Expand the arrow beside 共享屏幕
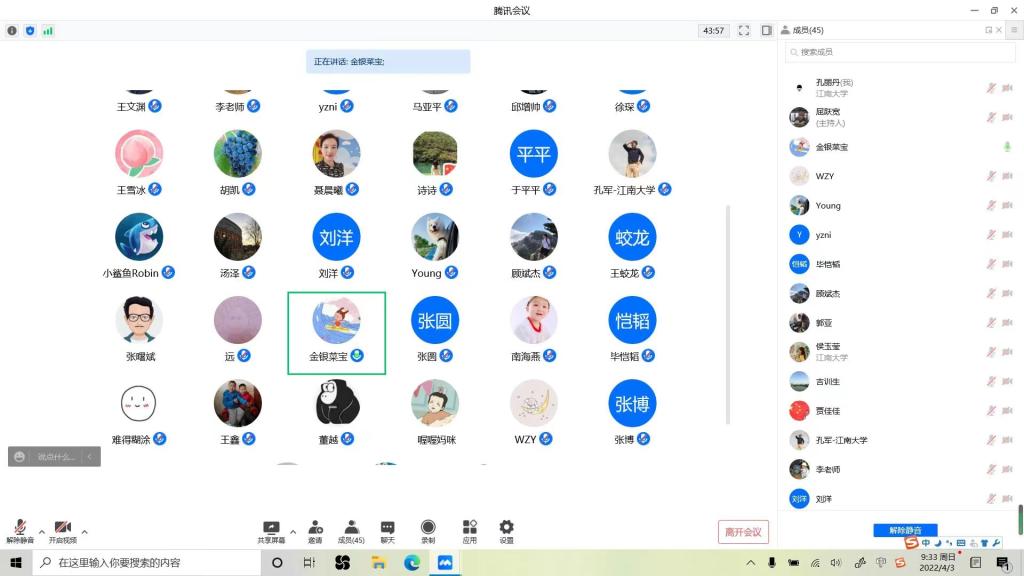Viewport: 1024px width, 576px height. click(x=293, y=531)
